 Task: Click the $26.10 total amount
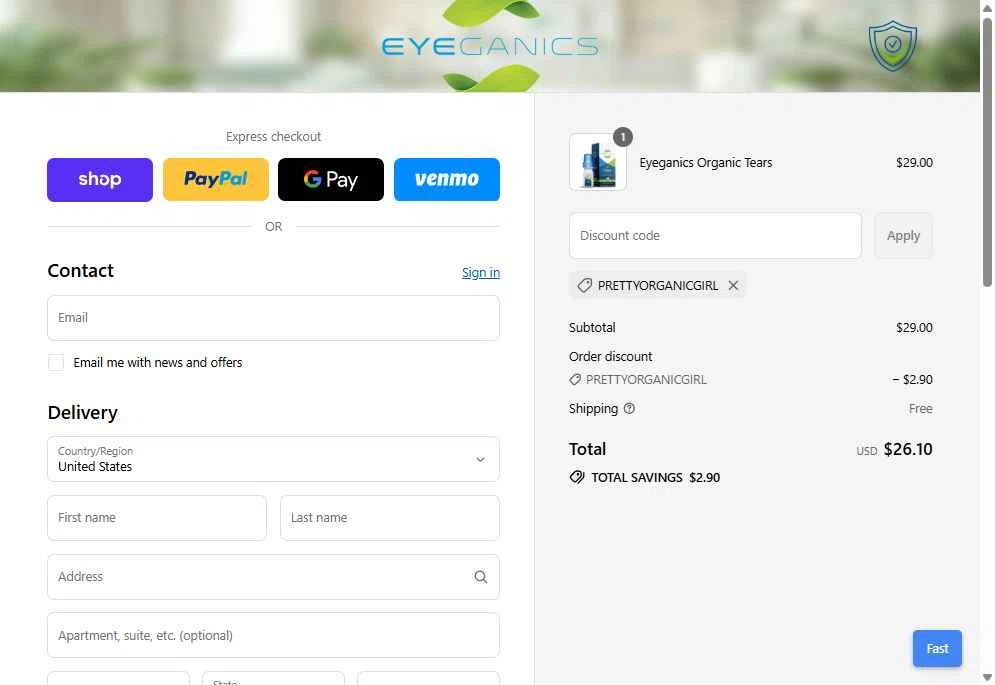(908, 449)
